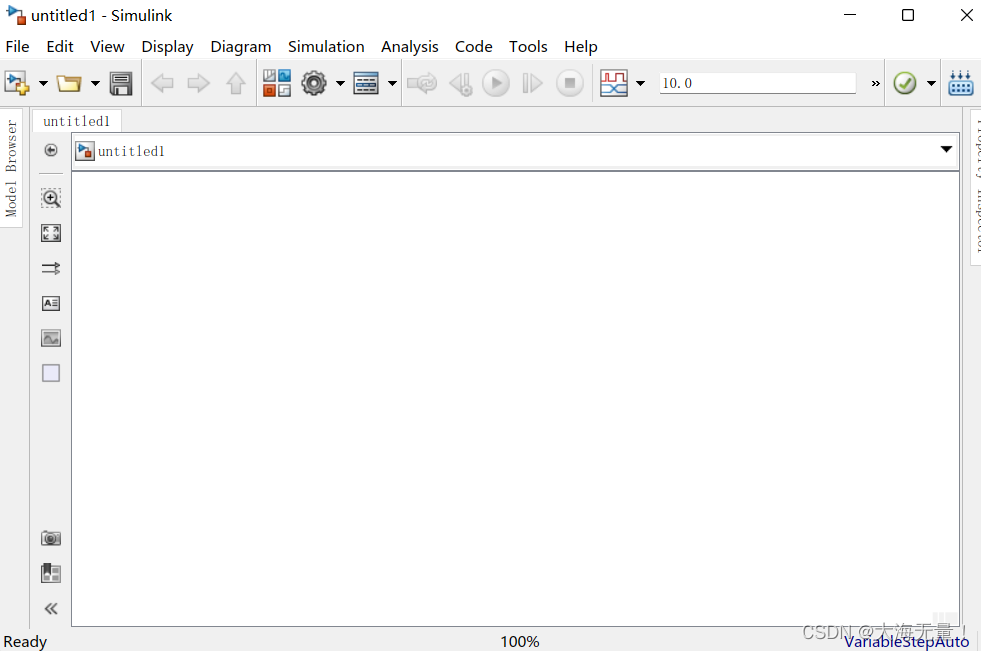Viewport: 981px width, 651px height.
Task: Click the Fast Restart icon
Action: tap(422, 83)
